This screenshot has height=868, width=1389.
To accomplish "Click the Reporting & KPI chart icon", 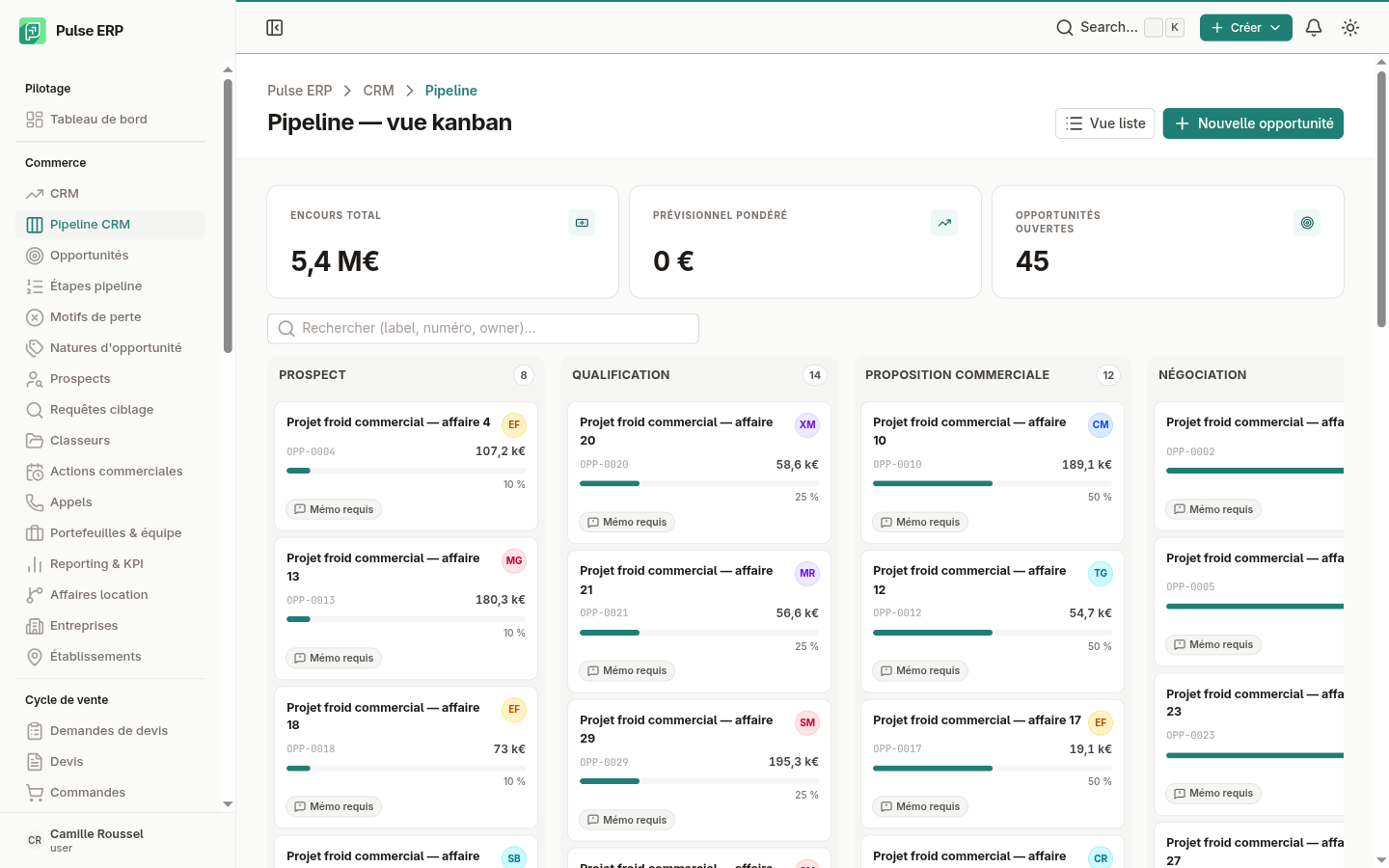I will [x=35, y=564].
